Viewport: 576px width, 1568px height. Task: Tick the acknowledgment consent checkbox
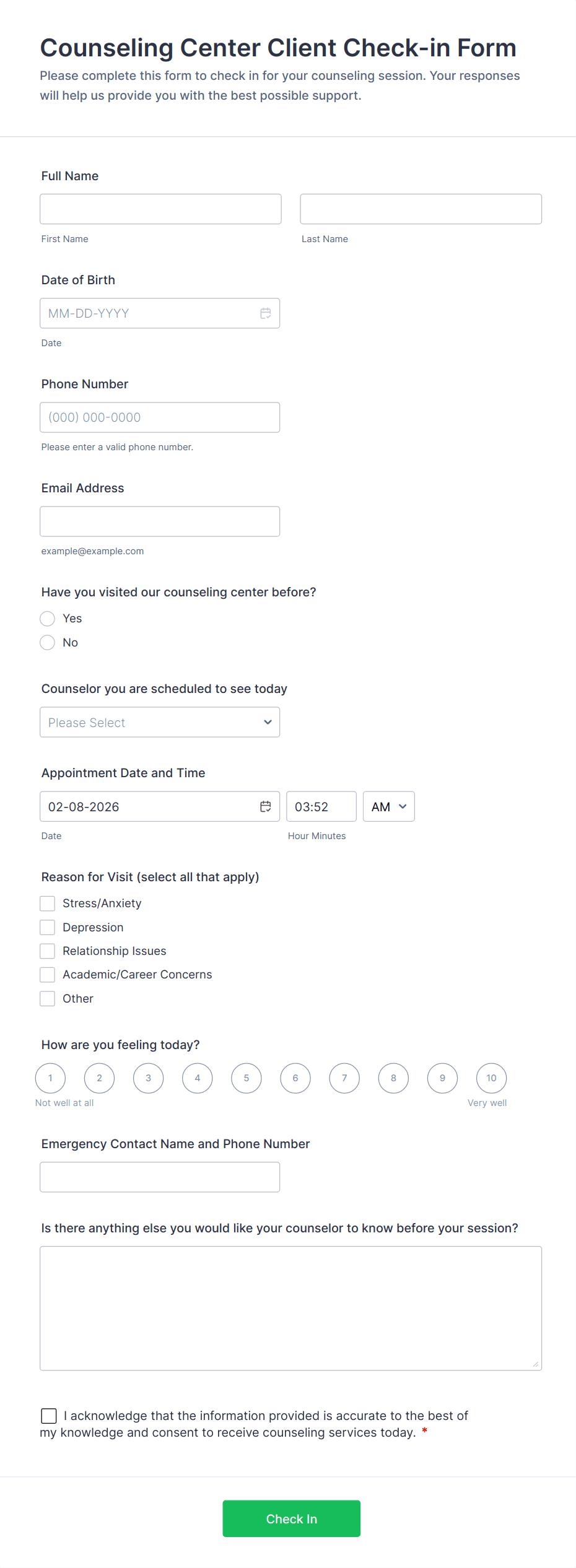pos(49,1416)
